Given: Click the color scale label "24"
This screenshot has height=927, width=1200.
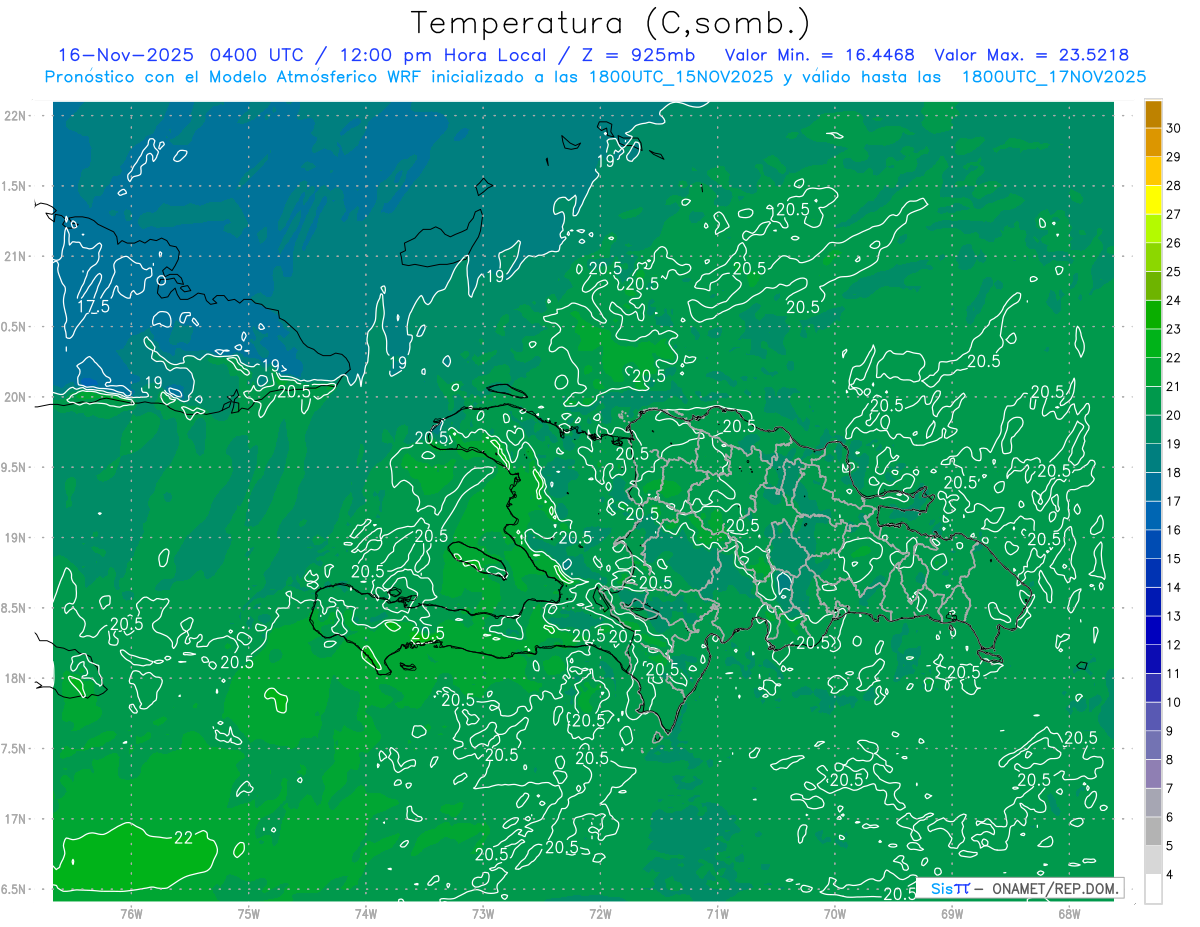Looking at the screenshot, I should coord(1174,300).
